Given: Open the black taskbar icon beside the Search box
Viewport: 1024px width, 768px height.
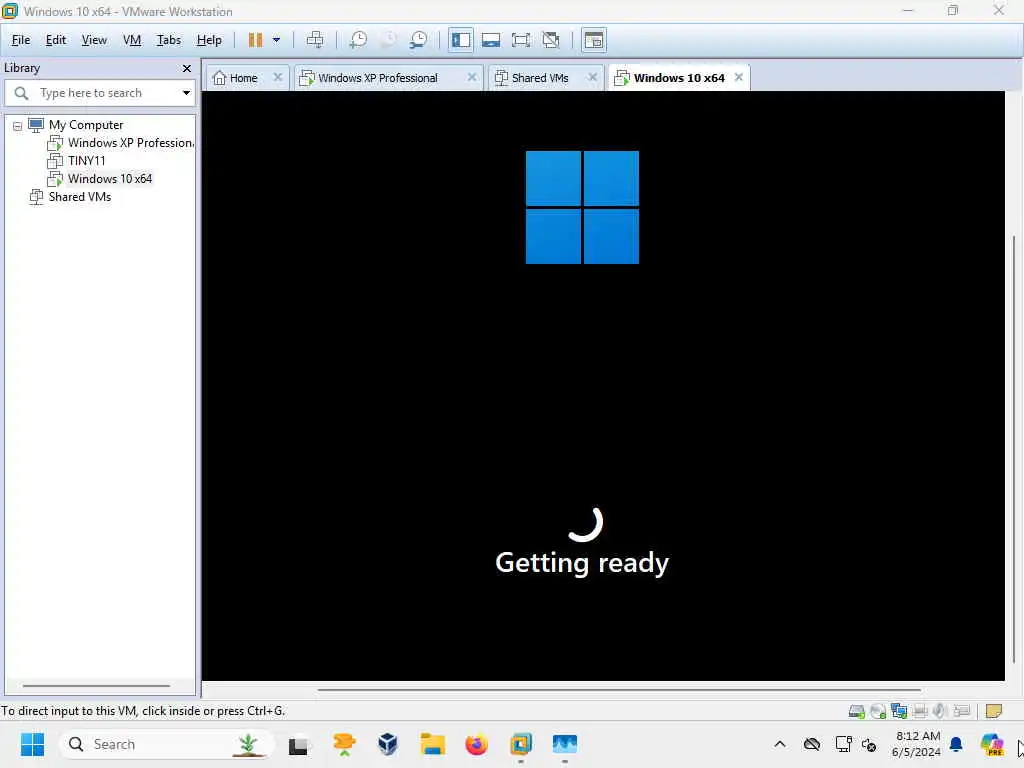Looking at the screenshot, I should [298, 744].
